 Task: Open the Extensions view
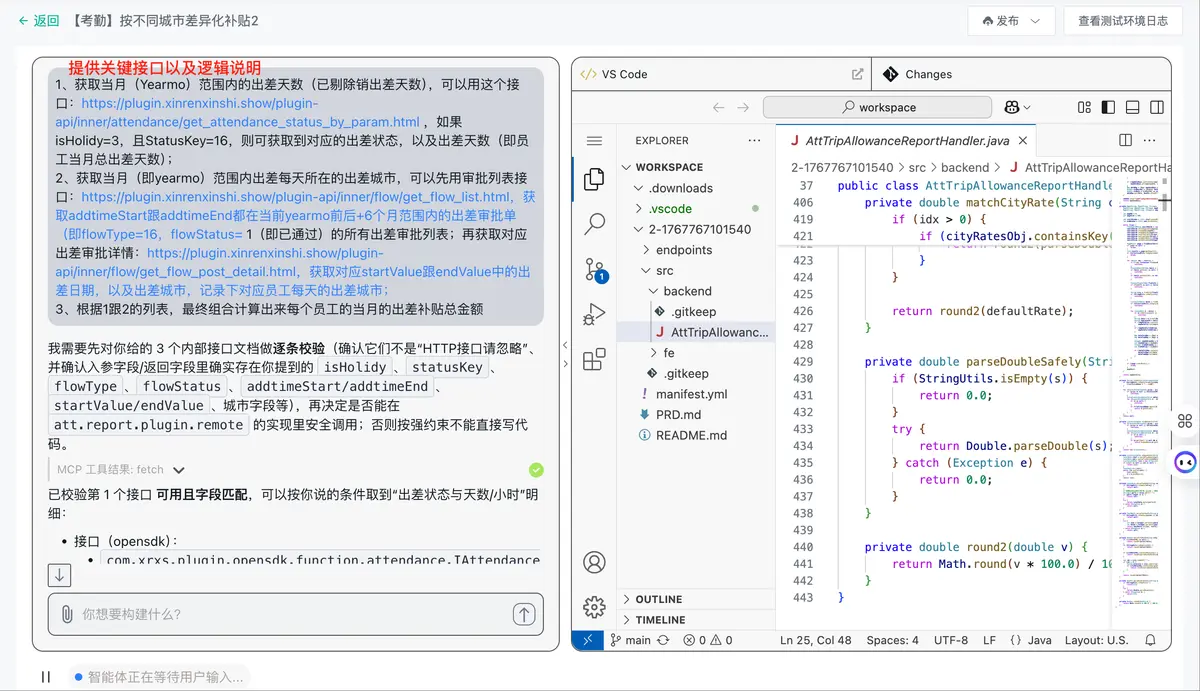pyautogui.click(x=594, y=359)
